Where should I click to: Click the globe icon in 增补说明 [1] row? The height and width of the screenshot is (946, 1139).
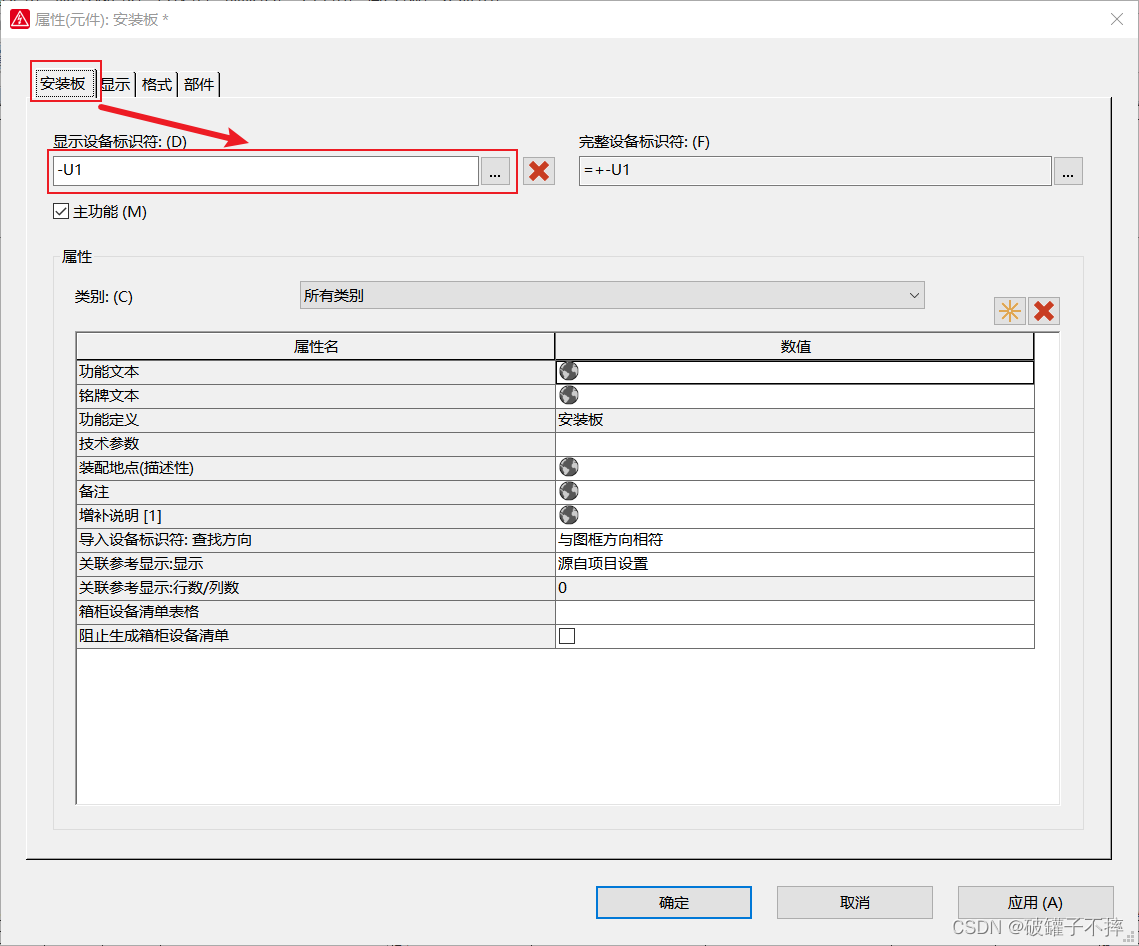point(569,516)
